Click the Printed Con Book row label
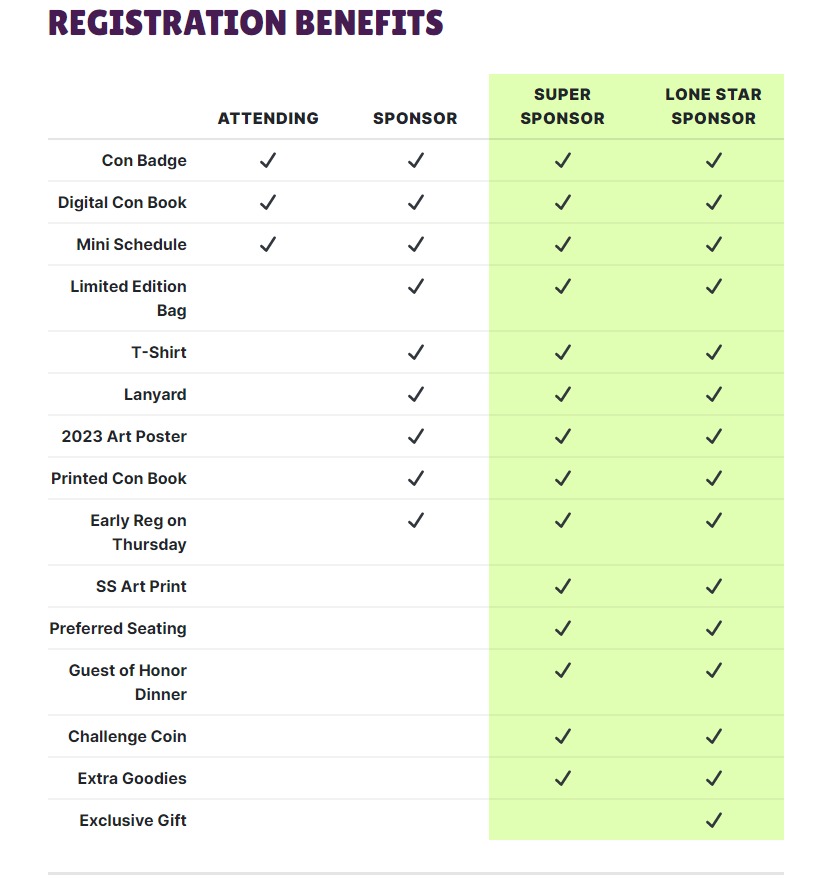 pyautogui.click(x=119, y=478)
